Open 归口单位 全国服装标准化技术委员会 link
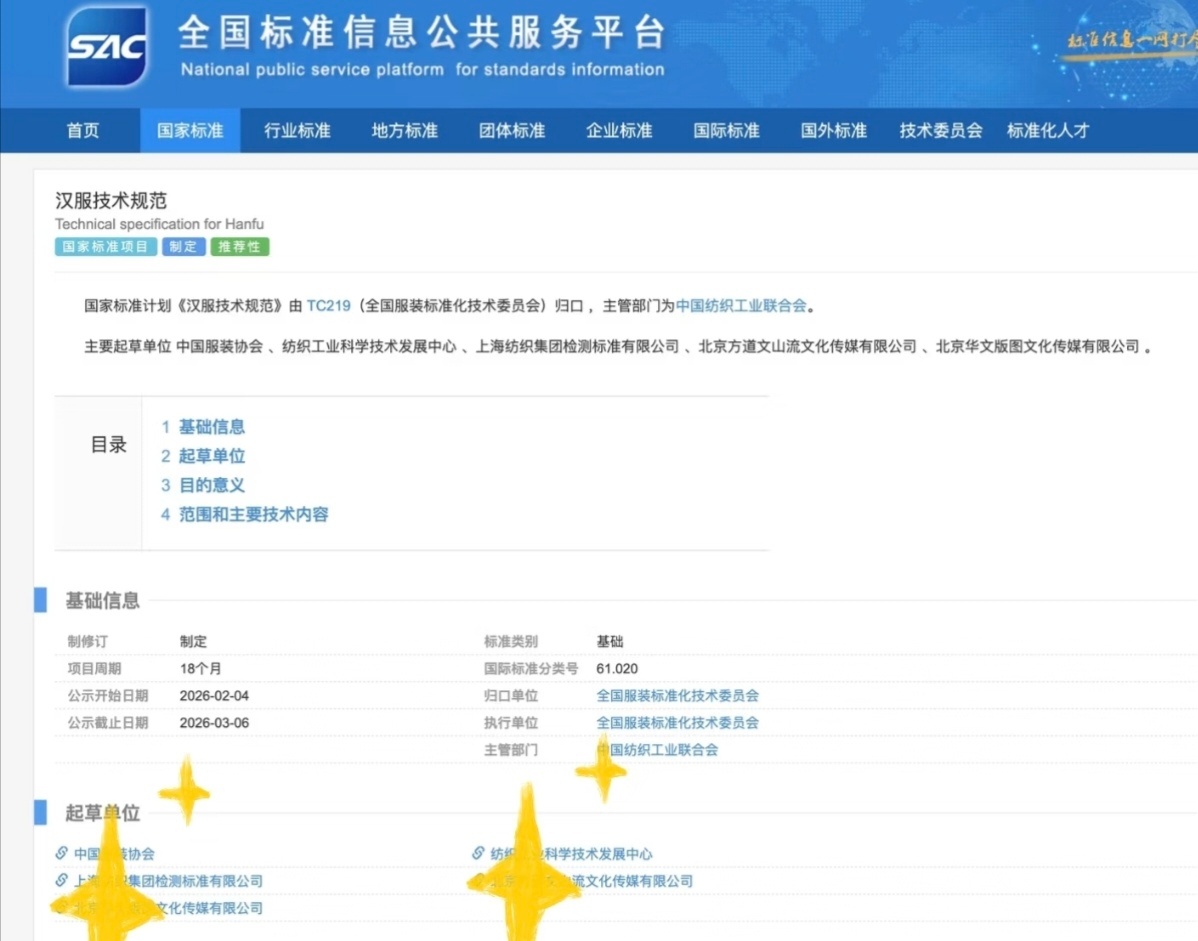The image size is (1198, 941). tap(678, 696)
